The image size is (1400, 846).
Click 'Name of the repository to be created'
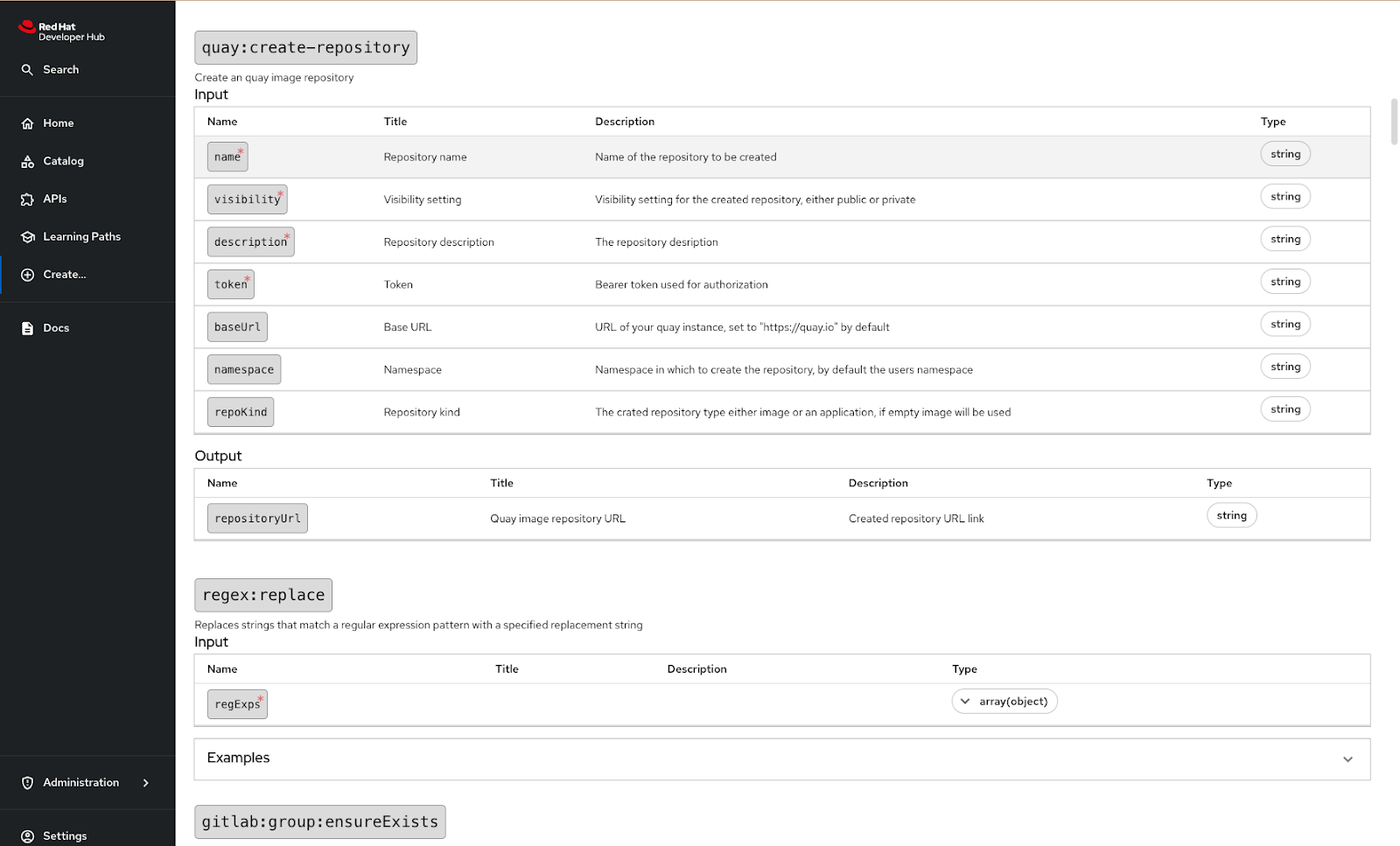tap(686, 157)
